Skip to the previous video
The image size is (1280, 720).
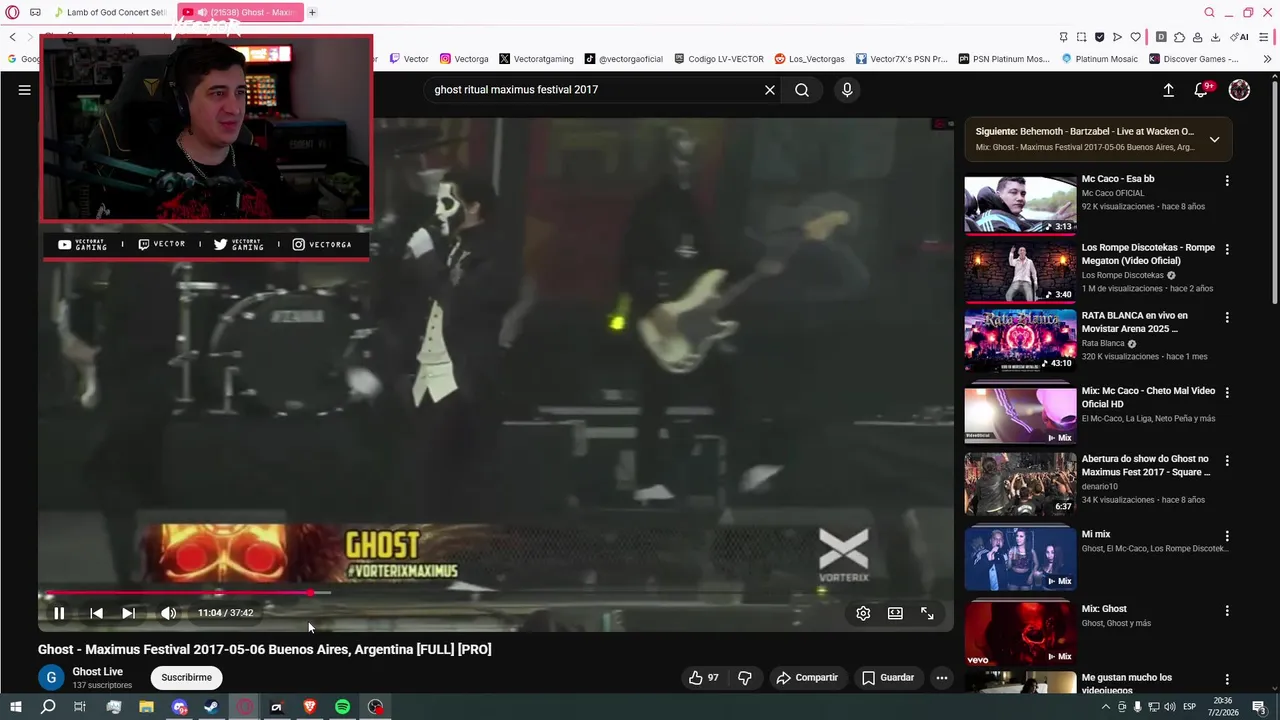coord(96,613)
